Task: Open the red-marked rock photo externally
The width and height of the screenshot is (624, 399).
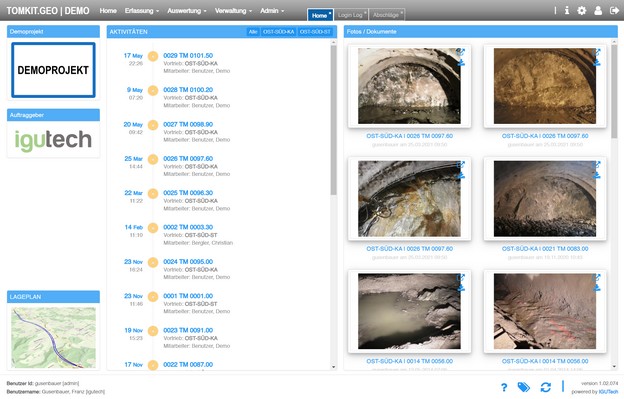Action: pos(596,277)
